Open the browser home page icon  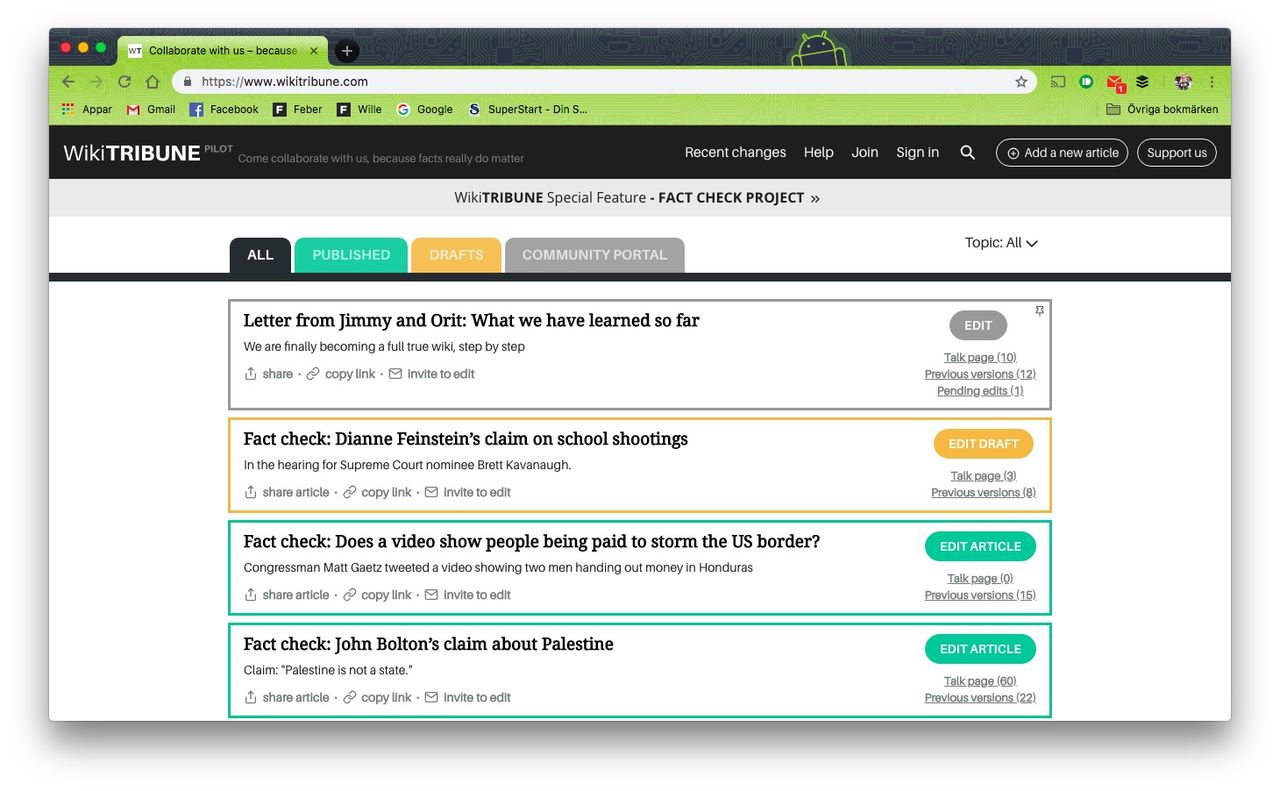tap(152, 82)
